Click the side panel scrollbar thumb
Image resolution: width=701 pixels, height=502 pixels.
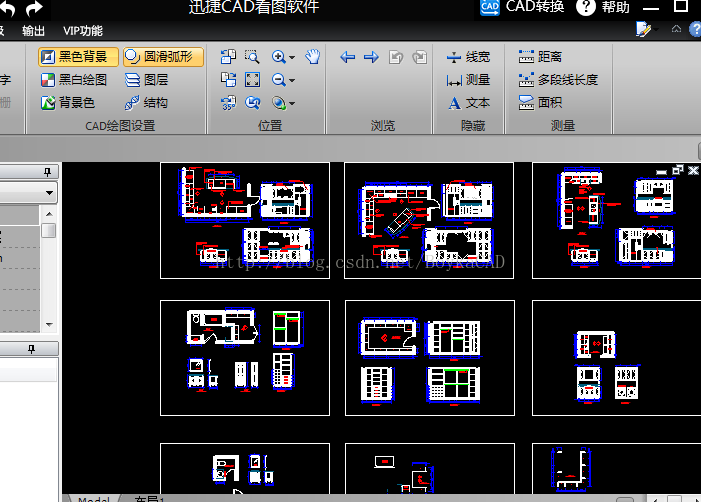49,231
